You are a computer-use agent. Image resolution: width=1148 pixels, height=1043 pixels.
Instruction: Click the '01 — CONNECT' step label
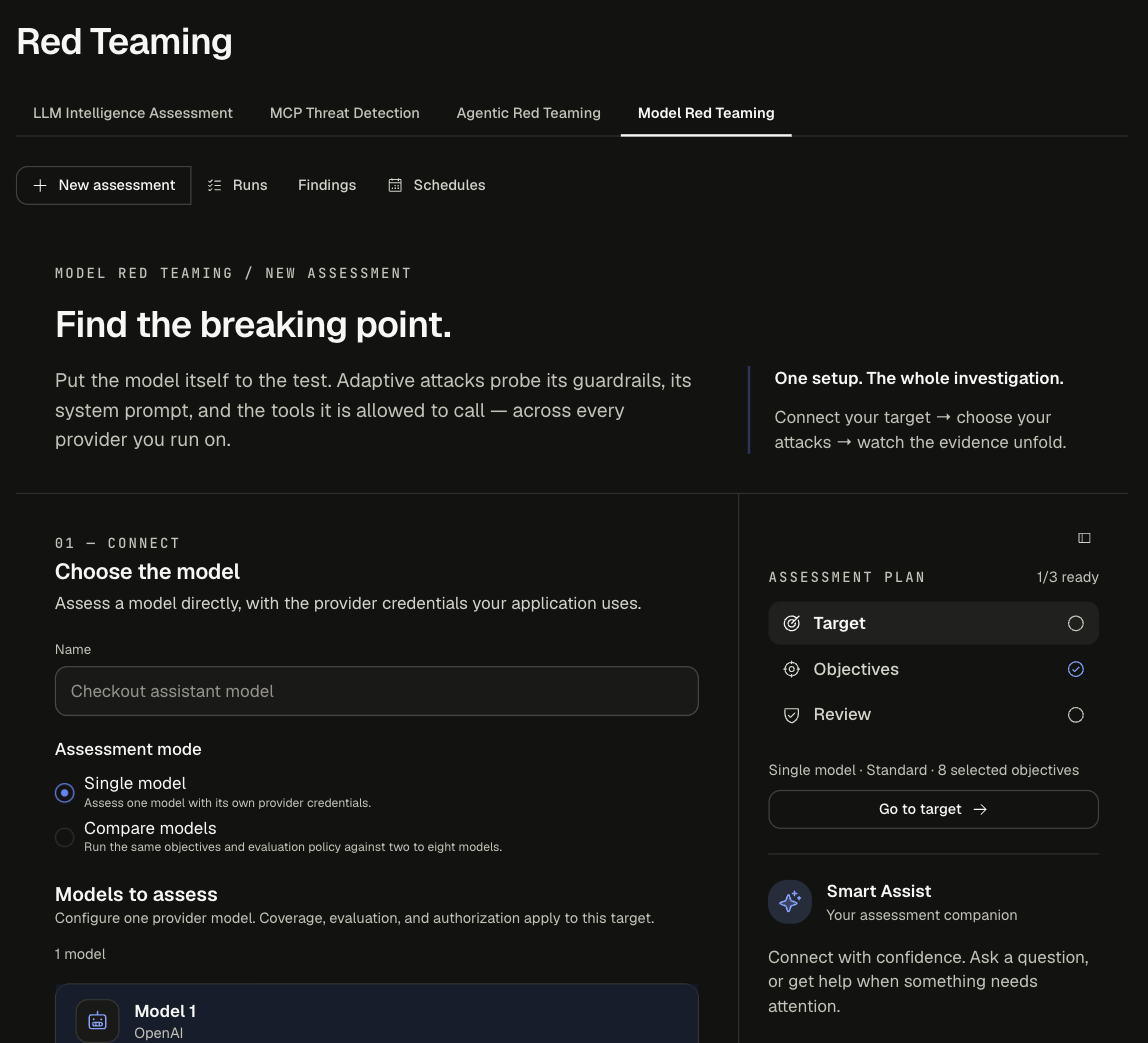pos(117,543)
